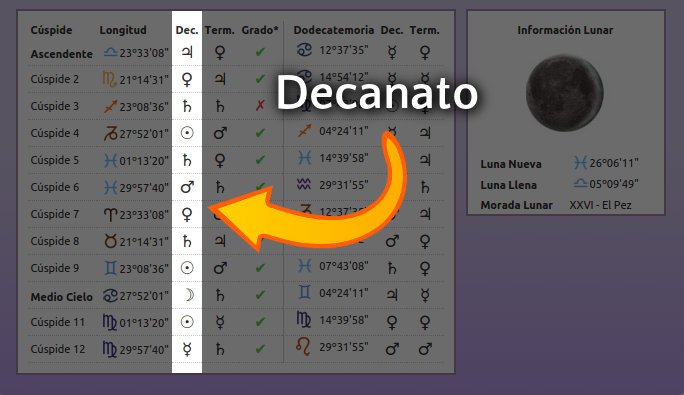The image size is (684, 395).
Task: Click the Cúspide 5 label
Action: pos(55,160)
